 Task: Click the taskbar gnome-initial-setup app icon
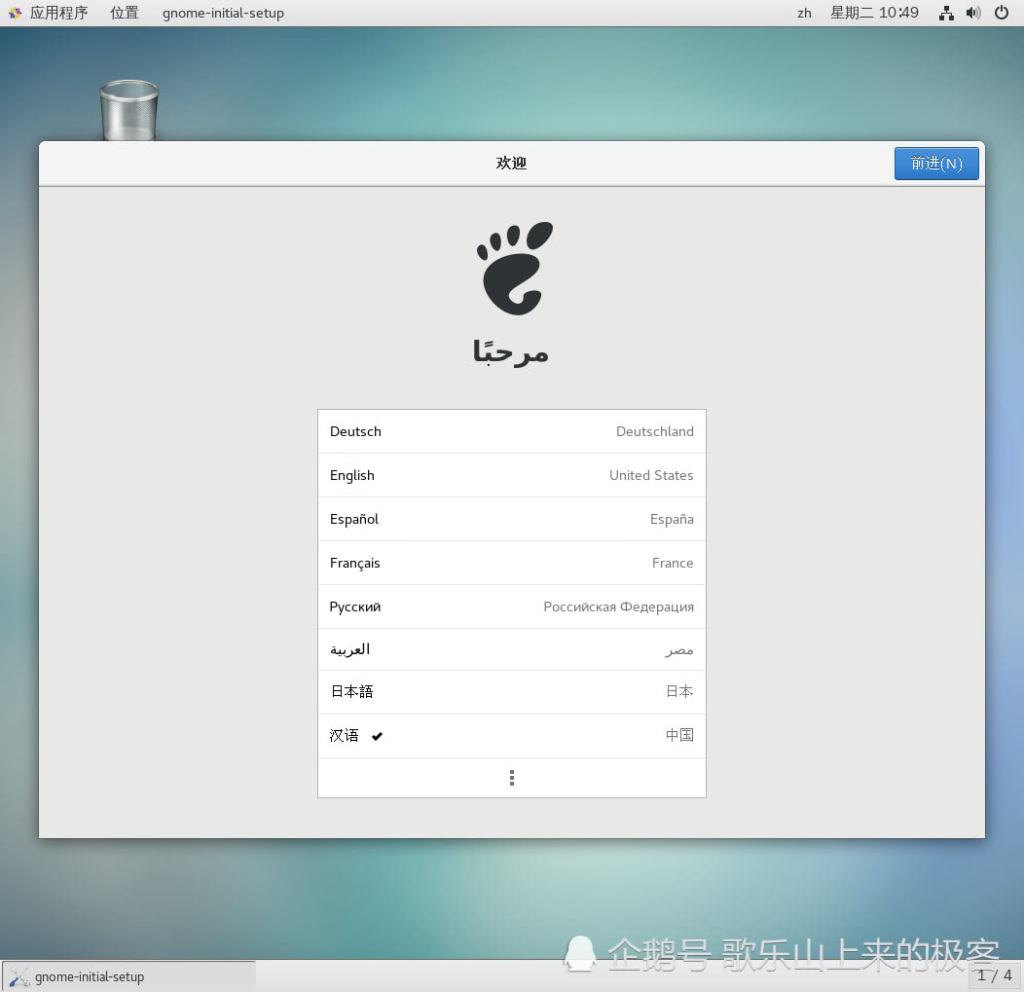(x=19, y=977)
